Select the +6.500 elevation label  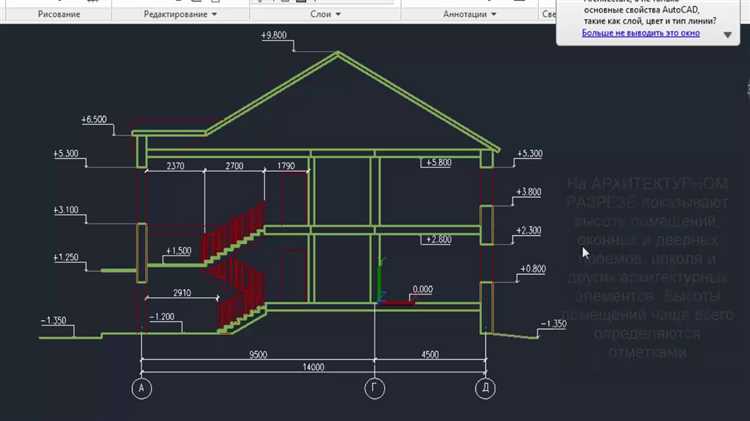(94, 119)
